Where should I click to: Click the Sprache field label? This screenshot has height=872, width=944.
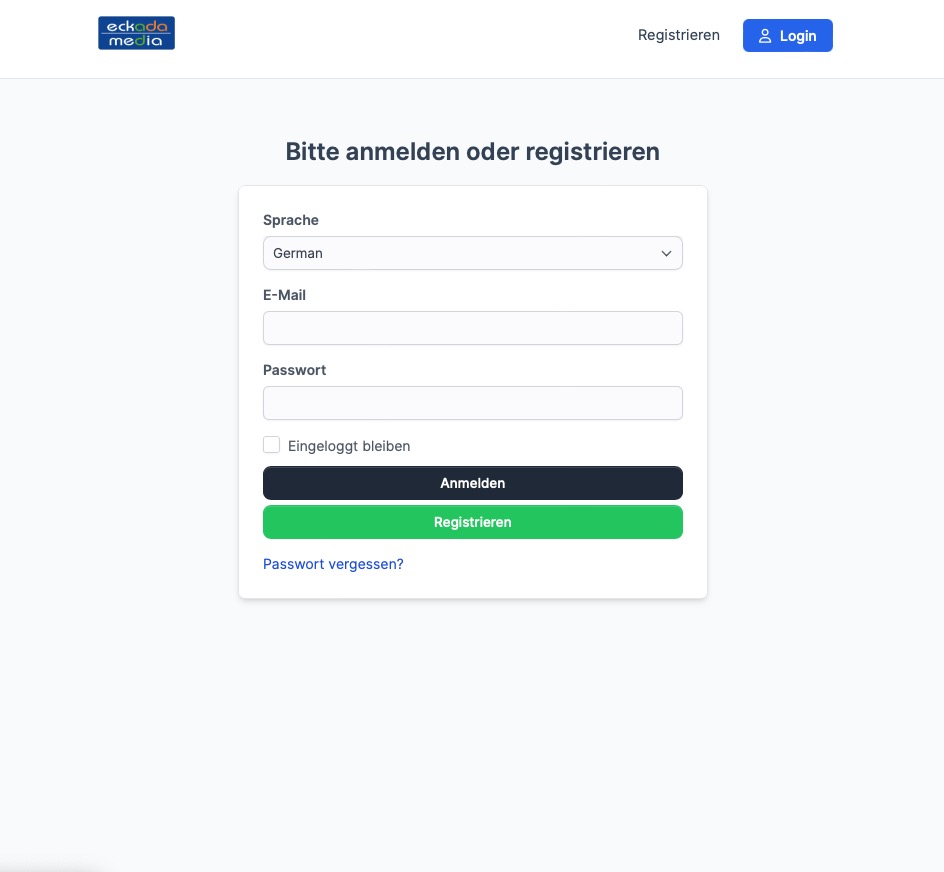[x=291, y=220]
